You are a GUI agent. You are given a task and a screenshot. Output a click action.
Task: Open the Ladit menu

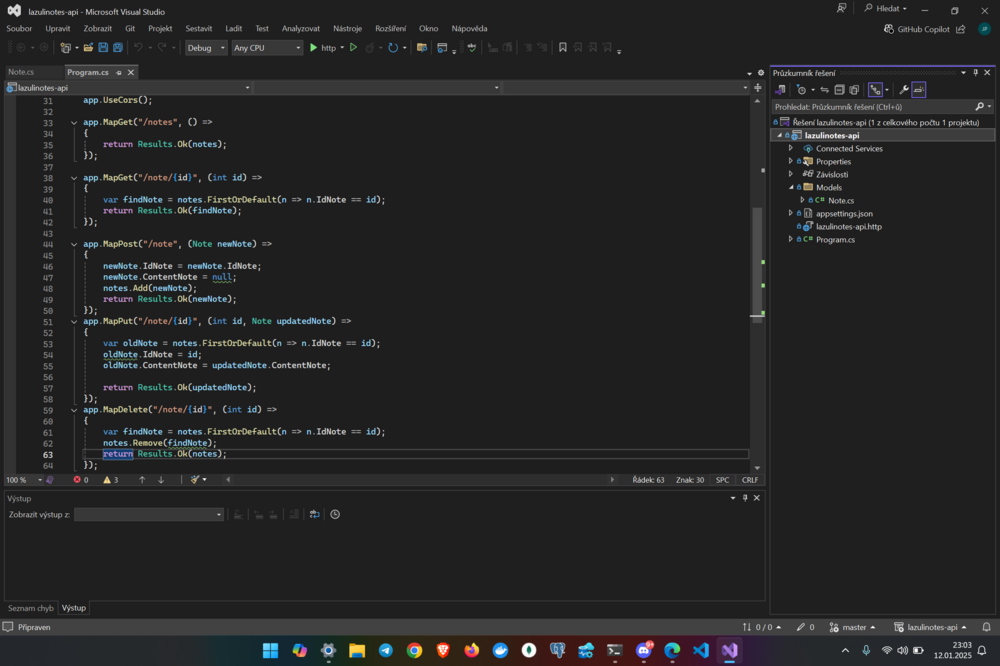[233, 29]
